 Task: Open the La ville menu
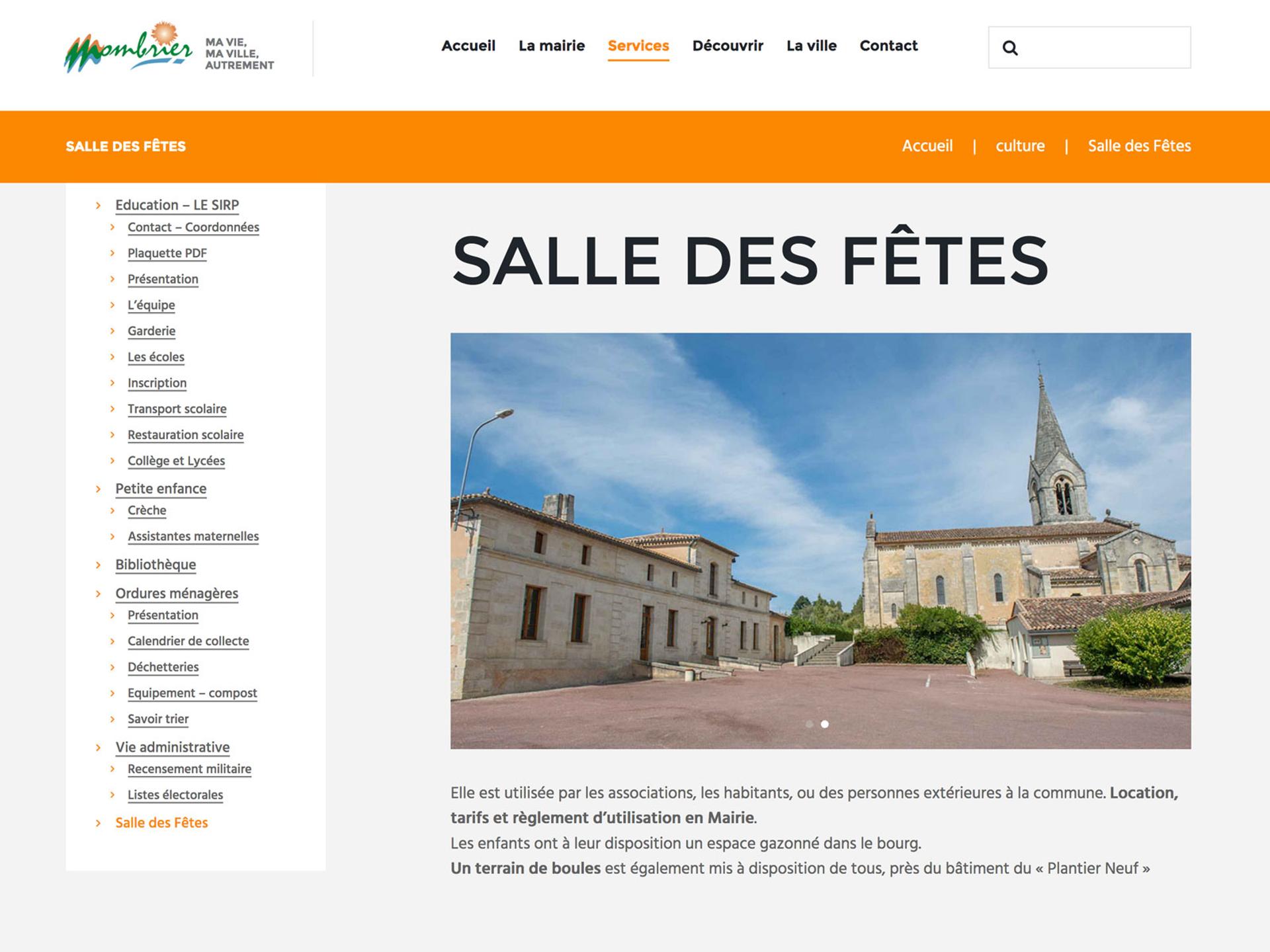tap(812, 46)
